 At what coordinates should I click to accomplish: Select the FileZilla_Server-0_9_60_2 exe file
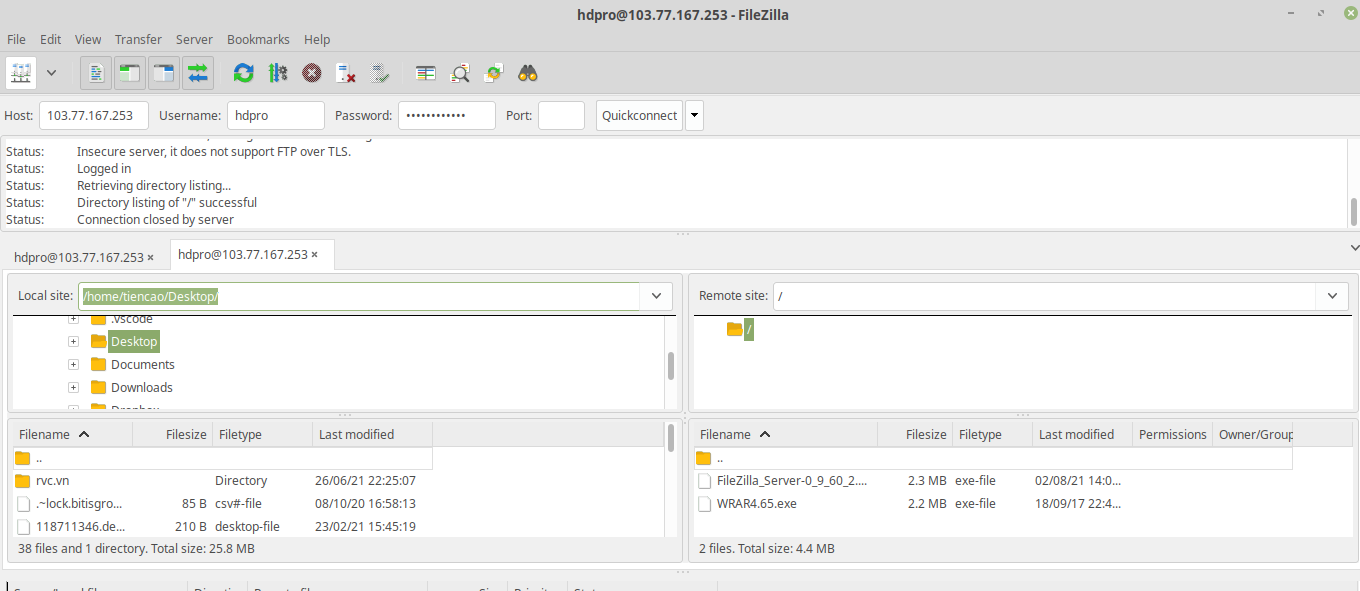[x=993, y=481]
